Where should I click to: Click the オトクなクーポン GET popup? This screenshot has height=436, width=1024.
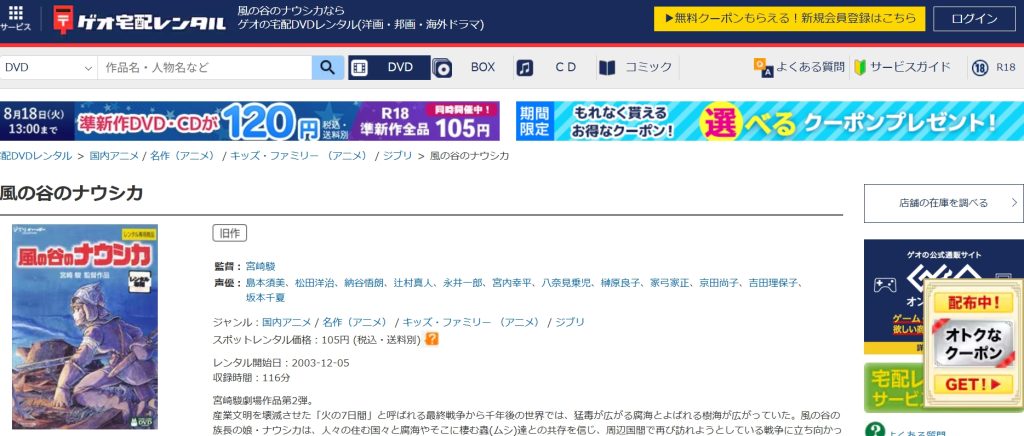(974, 344)
